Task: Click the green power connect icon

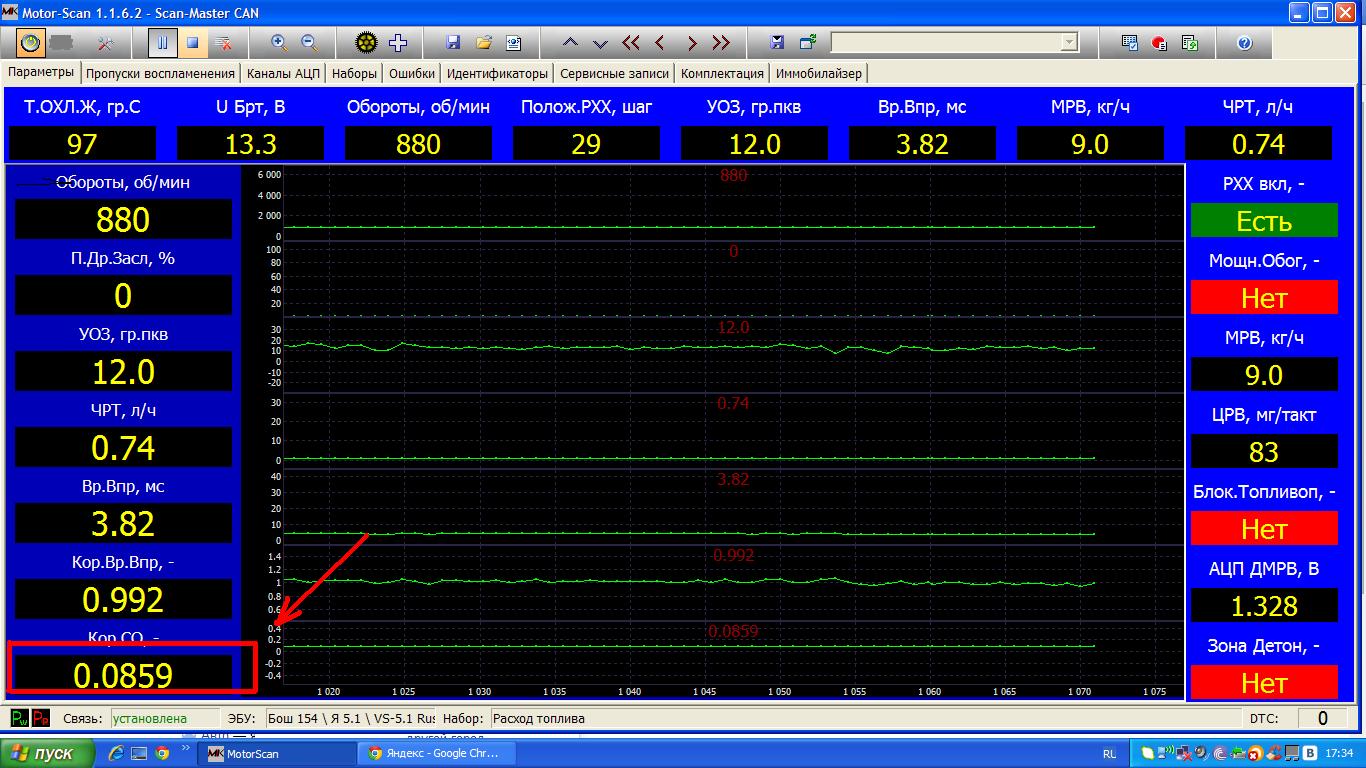Action: click(31, 43)
